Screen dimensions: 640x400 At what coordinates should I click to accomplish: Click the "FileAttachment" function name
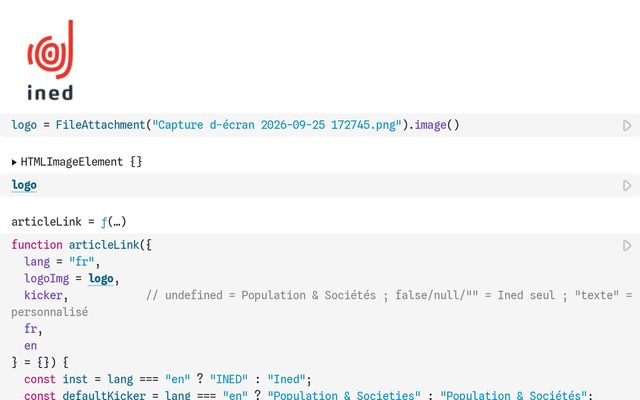click(x=100, y=125)
